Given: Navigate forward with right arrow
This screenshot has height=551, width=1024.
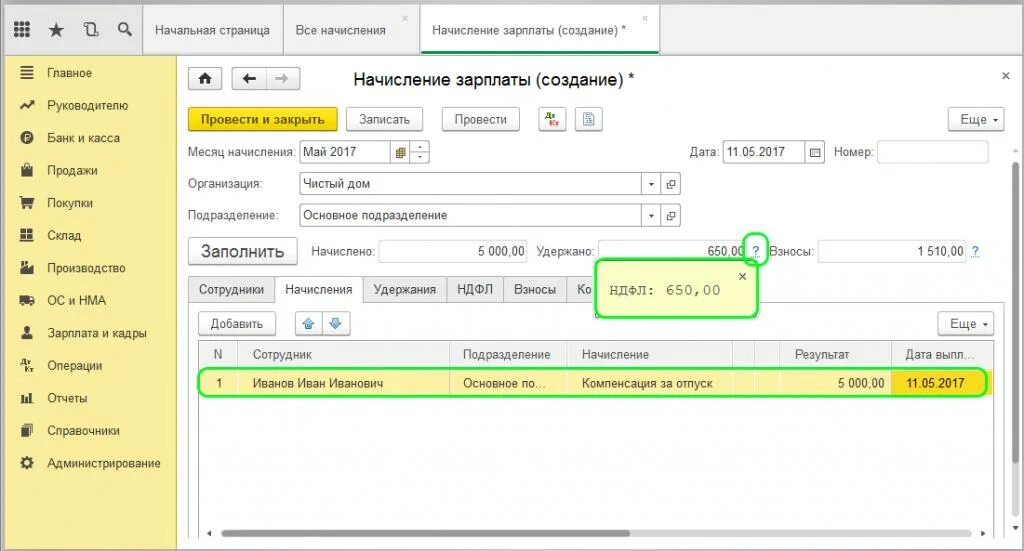Looking at the screenshot, I should click(282, 79).
